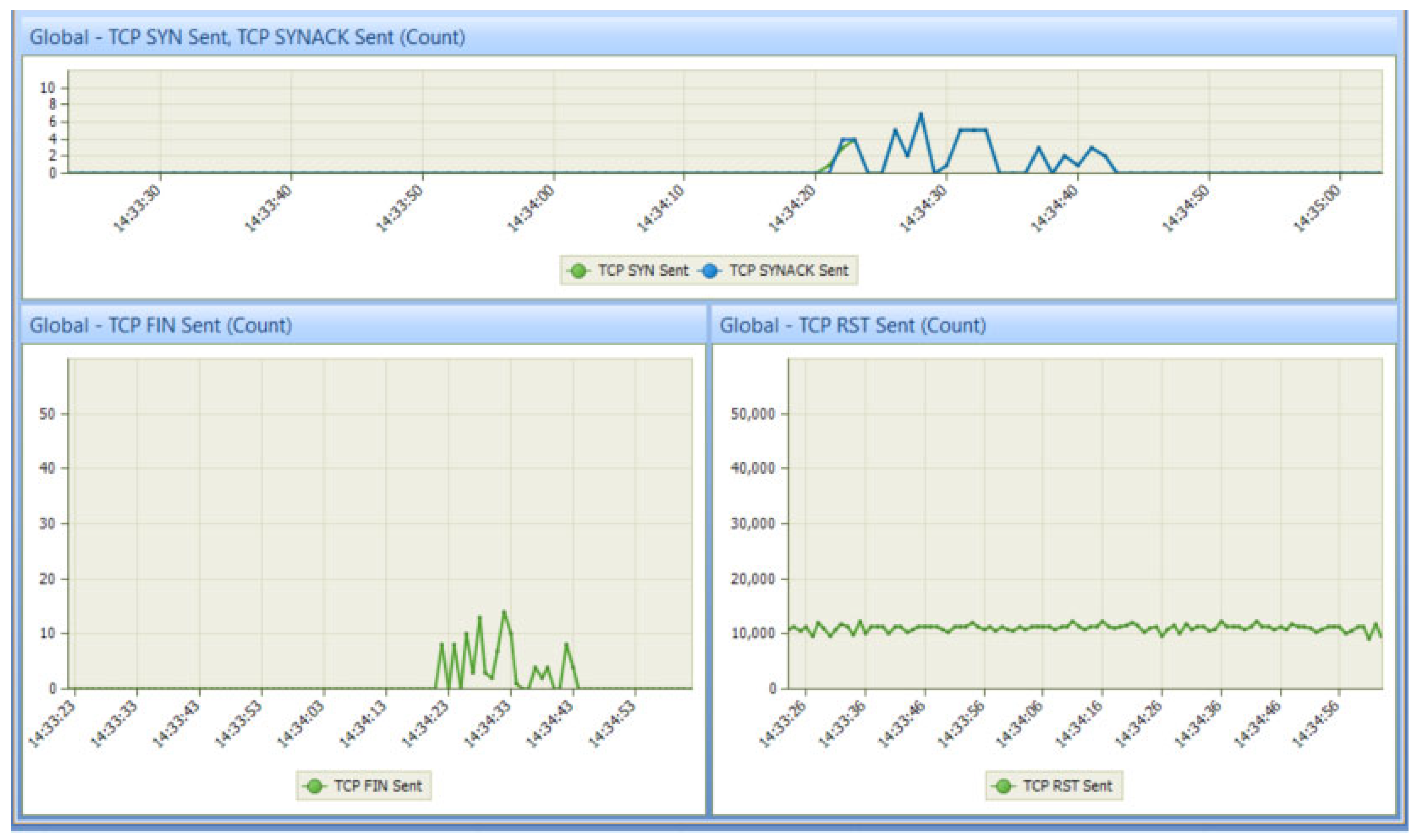Screen dimensions: 1420x840
Task: Click the 14:35:00 time label in the SYN chart
Action: (x=1317, y=209)
